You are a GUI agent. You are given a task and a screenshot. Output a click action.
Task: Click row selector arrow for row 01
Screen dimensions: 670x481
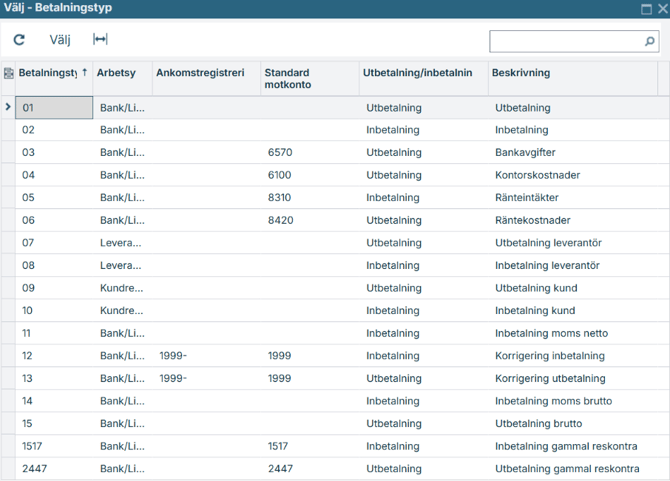(x=8, y=107)
